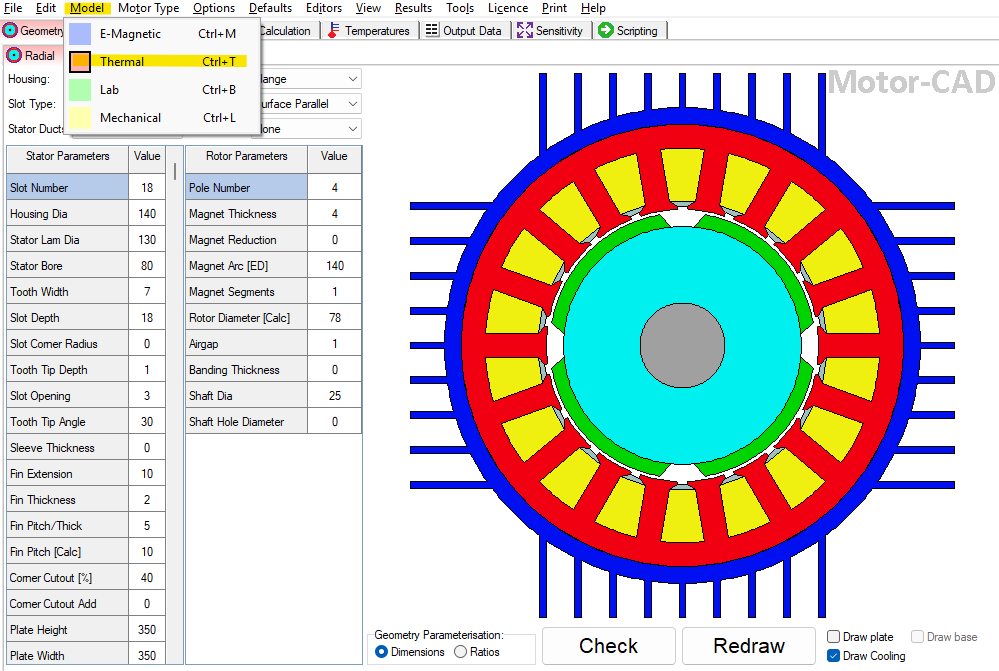Expand the Stator Ducts dropdown showing None
999x671 pixels.
pos(351,129)
